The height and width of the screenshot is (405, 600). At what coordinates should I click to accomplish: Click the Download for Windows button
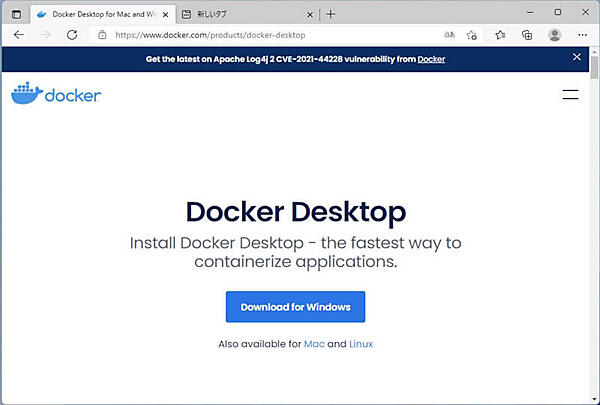(295, 307)
